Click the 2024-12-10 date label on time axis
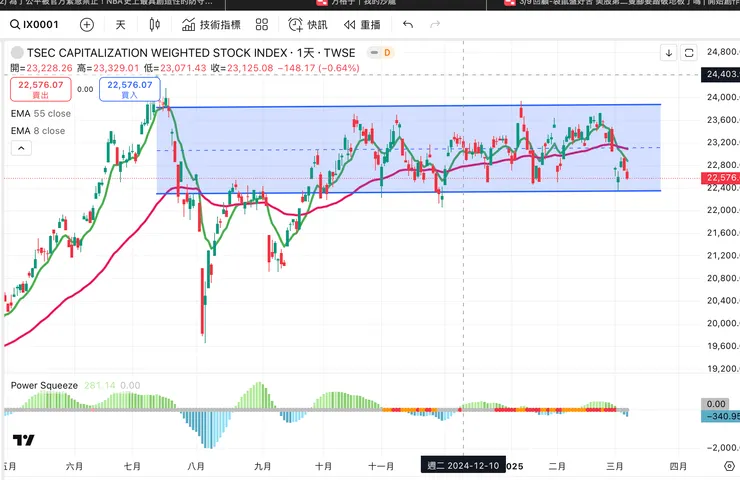Viewport: 740px width, 480px height. [x=463, y=466]
